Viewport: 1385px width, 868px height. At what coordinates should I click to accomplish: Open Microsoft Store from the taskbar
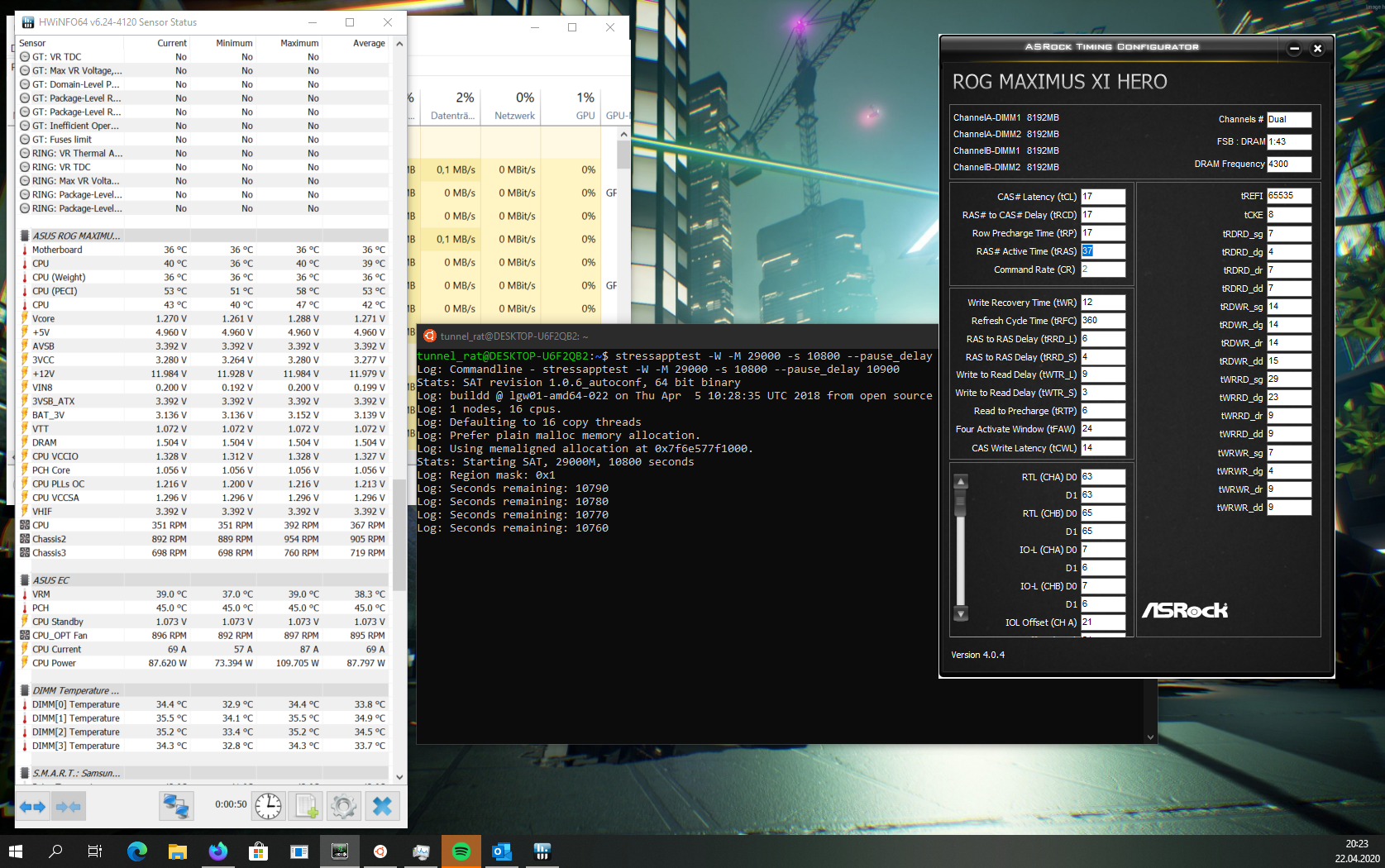click(x=259, y=851)
